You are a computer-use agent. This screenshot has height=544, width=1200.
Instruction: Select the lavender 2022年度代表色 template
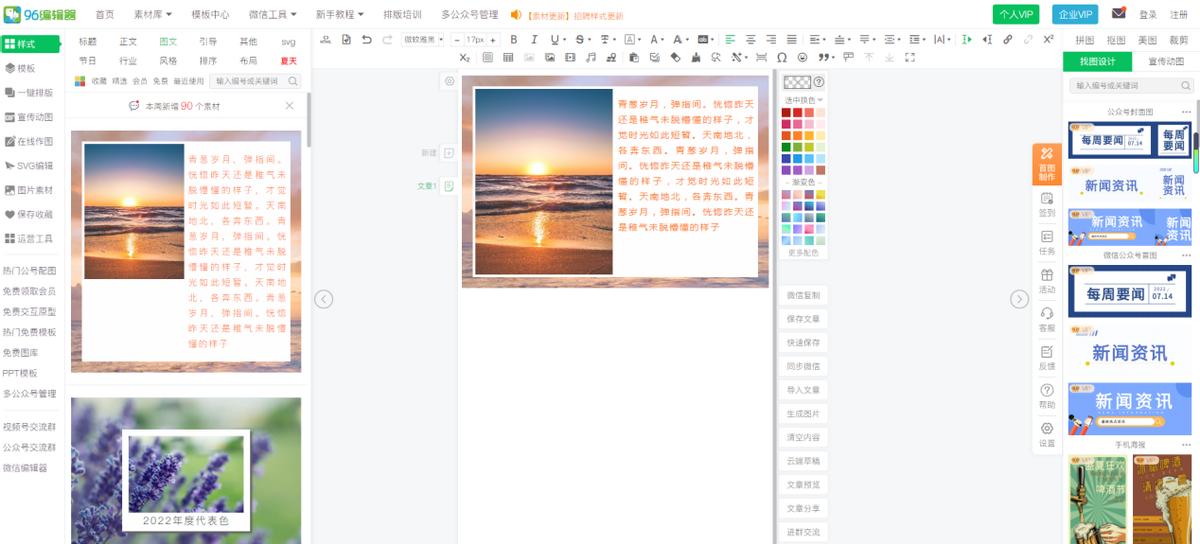point(186,471)
